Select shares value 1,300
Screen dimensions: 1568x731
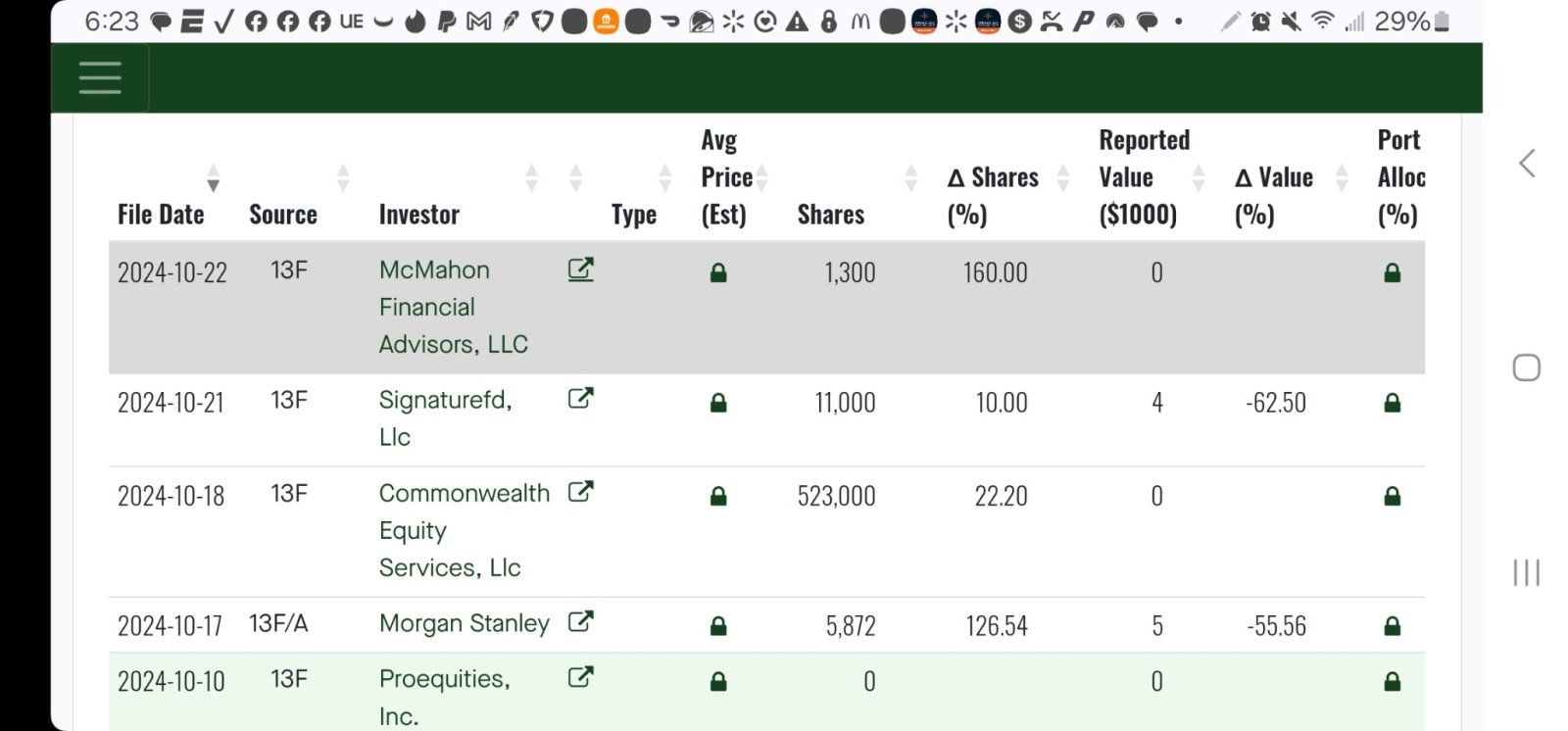pyautogui.click(x=850, y=272)
